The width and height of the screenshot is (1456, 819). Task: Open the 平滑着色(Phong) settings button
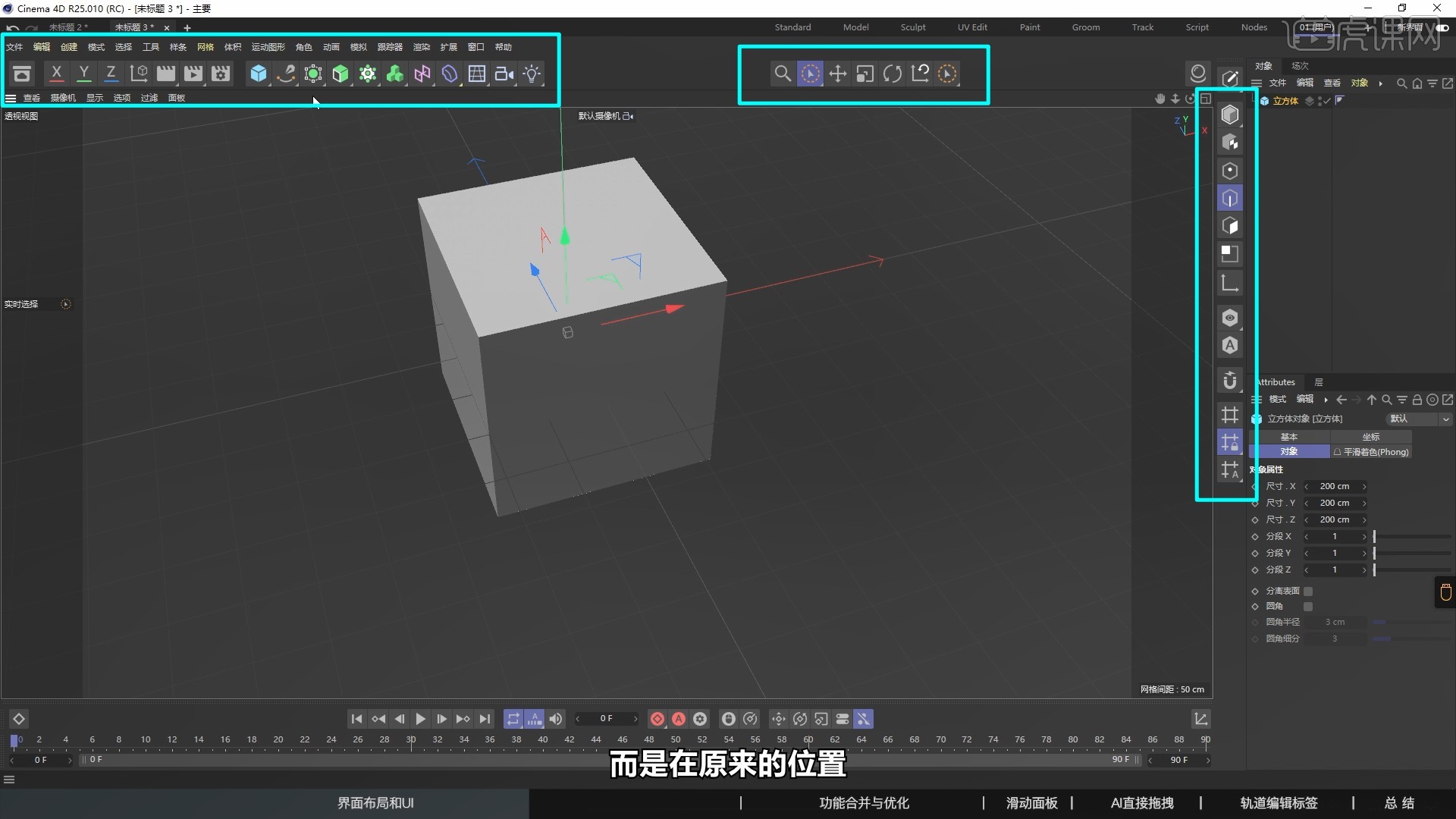click(x=1371, y=452)
